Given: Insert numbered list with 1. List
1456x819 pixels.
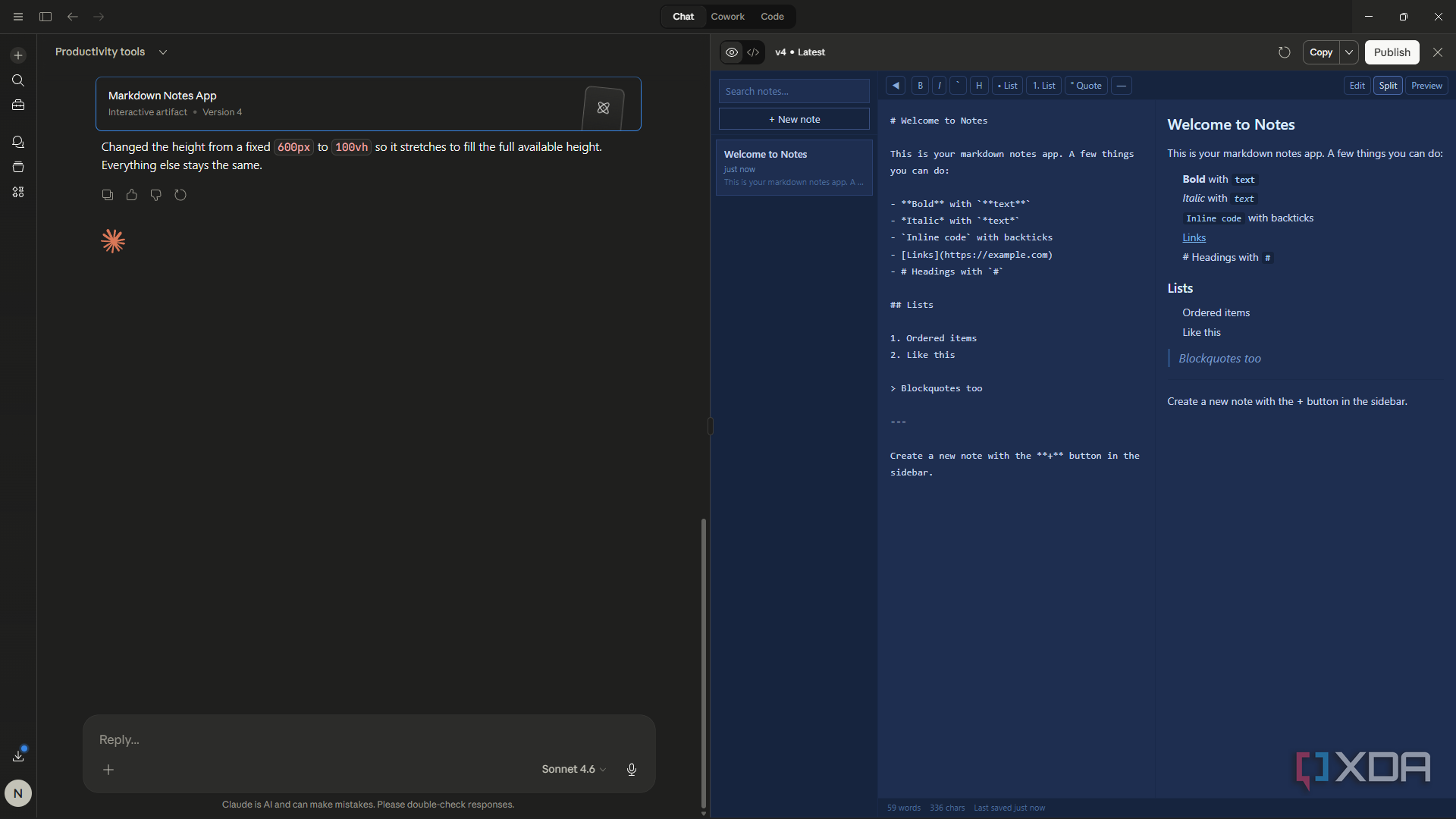Looking at the screenshot, I should tap(1043, 86).
